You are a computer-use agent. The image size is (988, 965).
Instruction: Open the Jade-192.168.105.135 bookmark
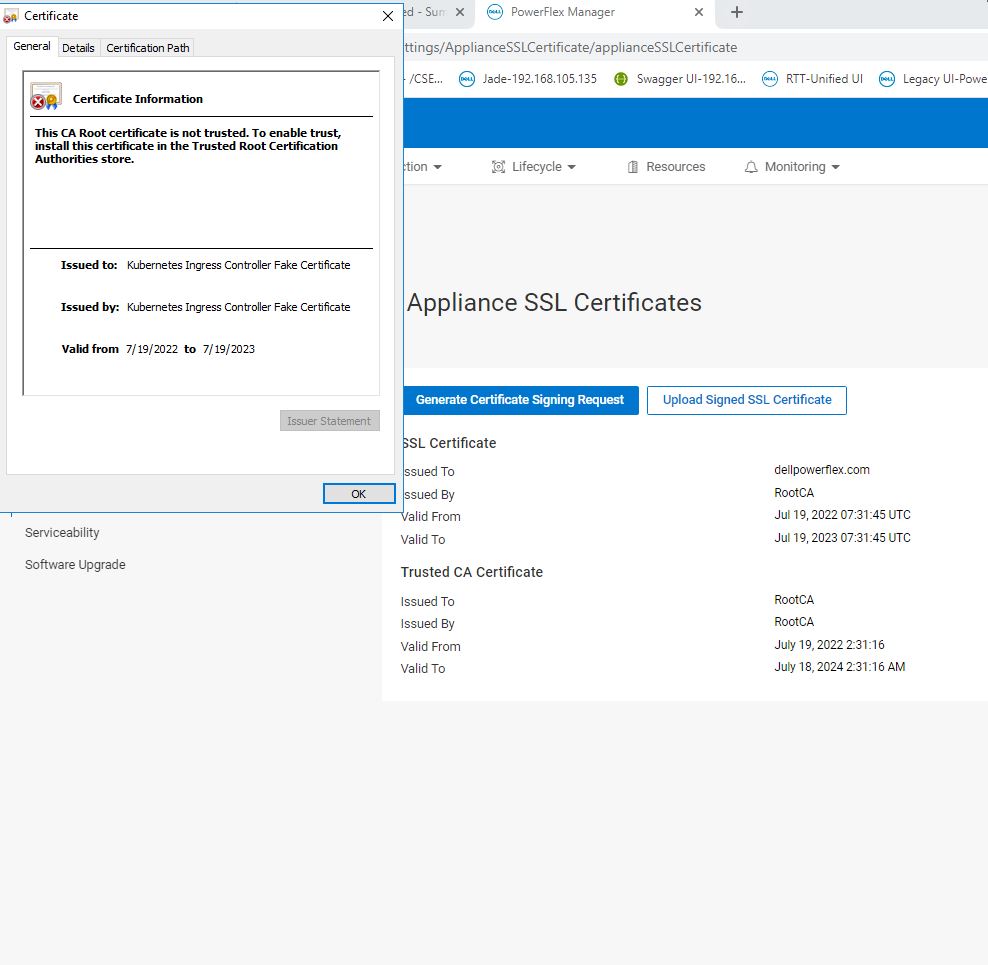click(x=528, y=79)
